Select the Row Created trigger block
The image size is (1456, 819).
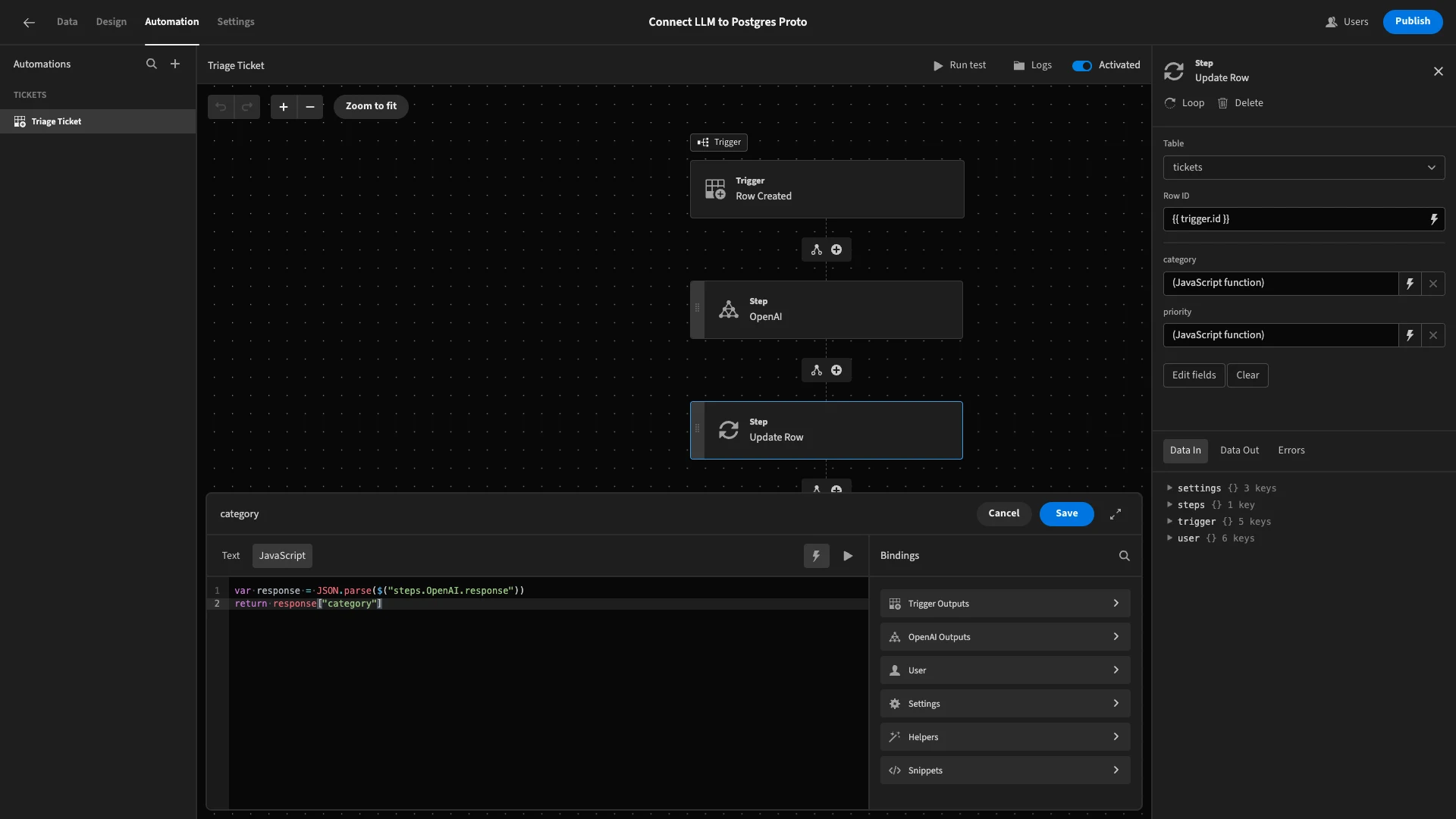coord(827,189)
